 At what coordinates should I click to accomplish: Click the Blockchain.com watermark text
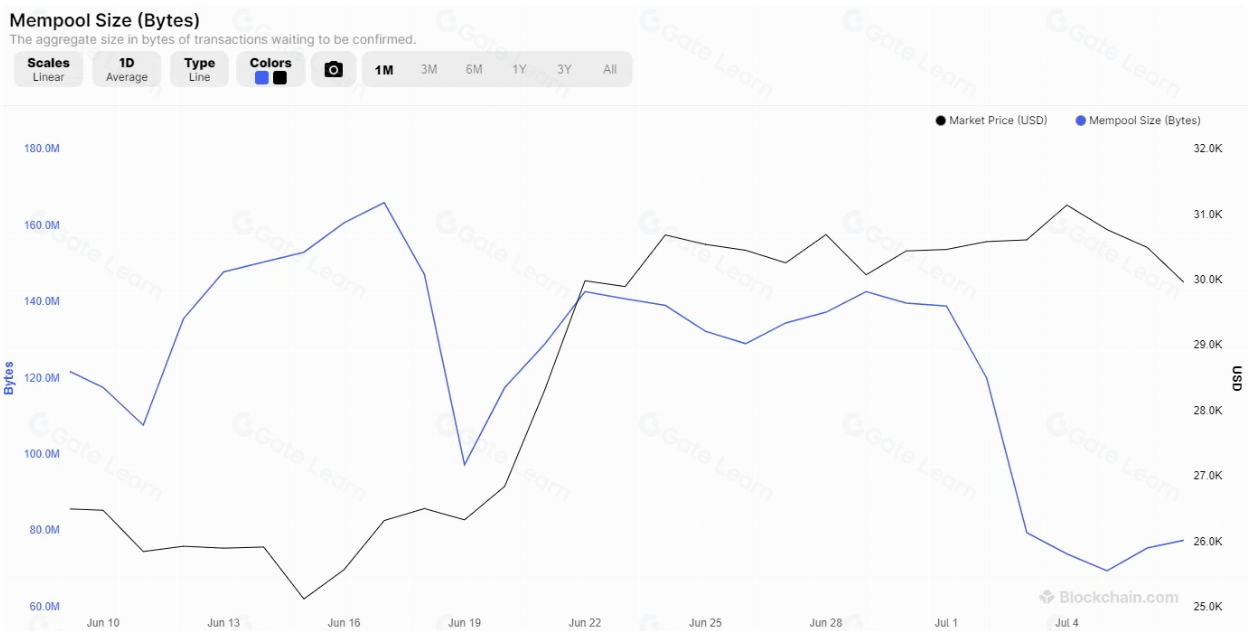[1119, 597]
